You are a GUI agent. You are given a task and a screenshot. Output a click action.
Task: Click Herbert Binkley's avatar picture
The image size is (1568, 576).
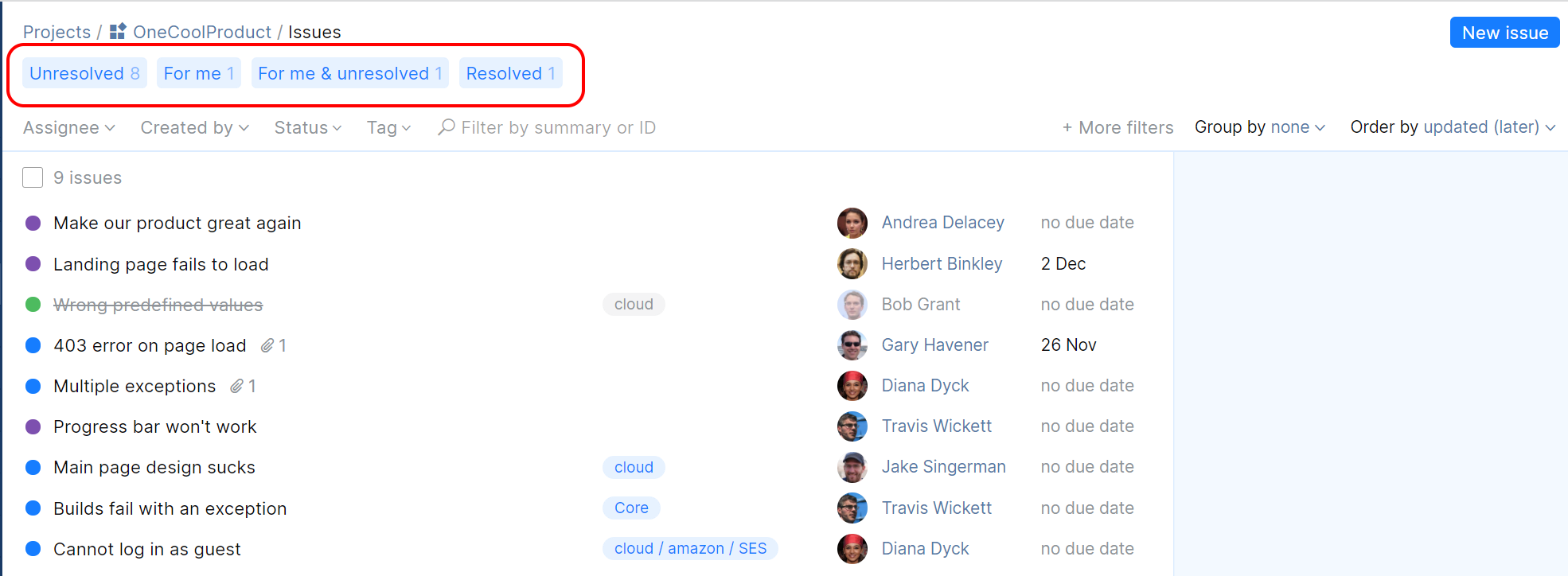point(852,264)
